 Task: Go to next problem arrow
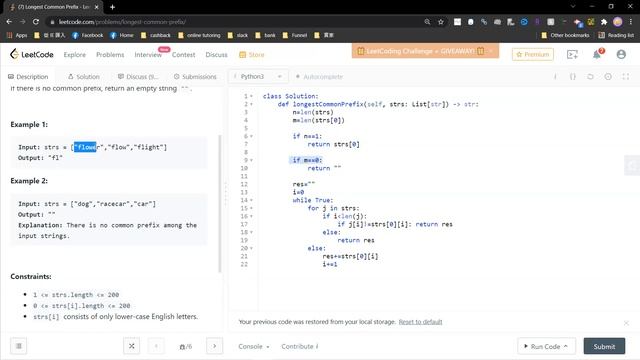click(215, 346)
